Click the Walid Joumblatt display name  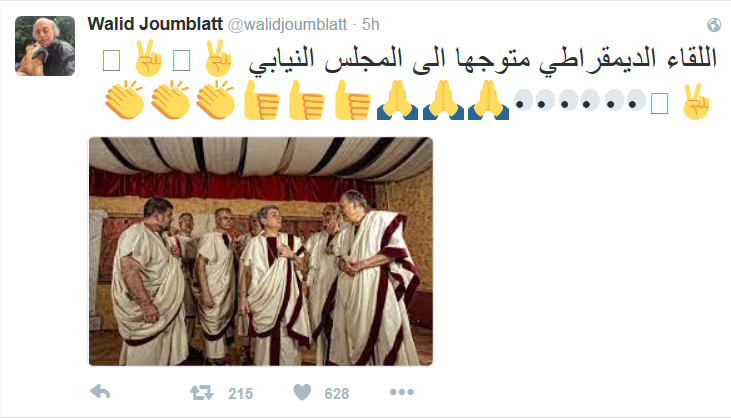click(x=155, y=24)
